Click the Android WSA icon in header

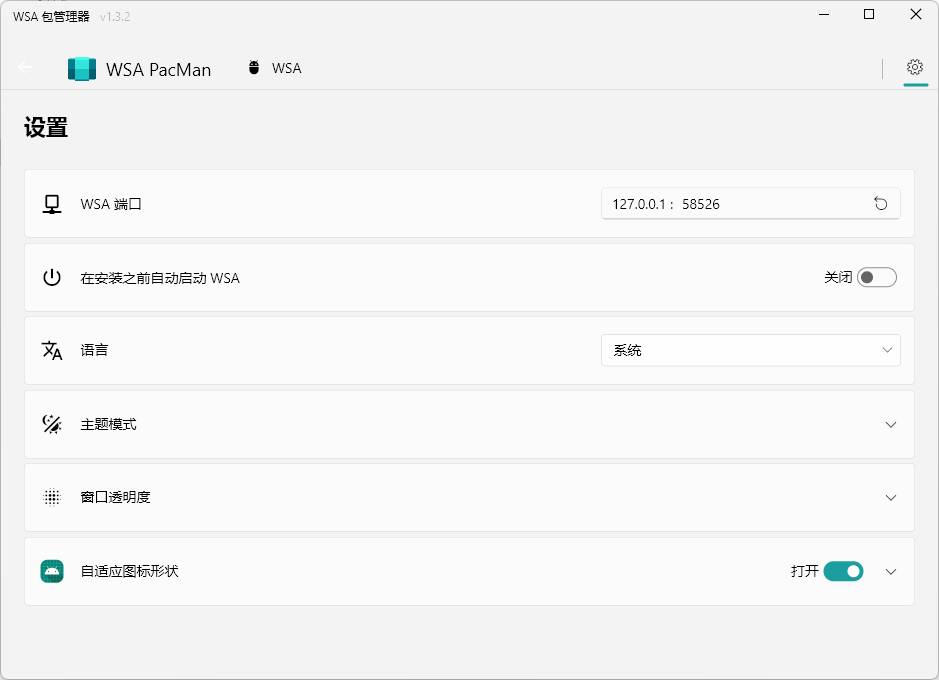pos(254,68)
